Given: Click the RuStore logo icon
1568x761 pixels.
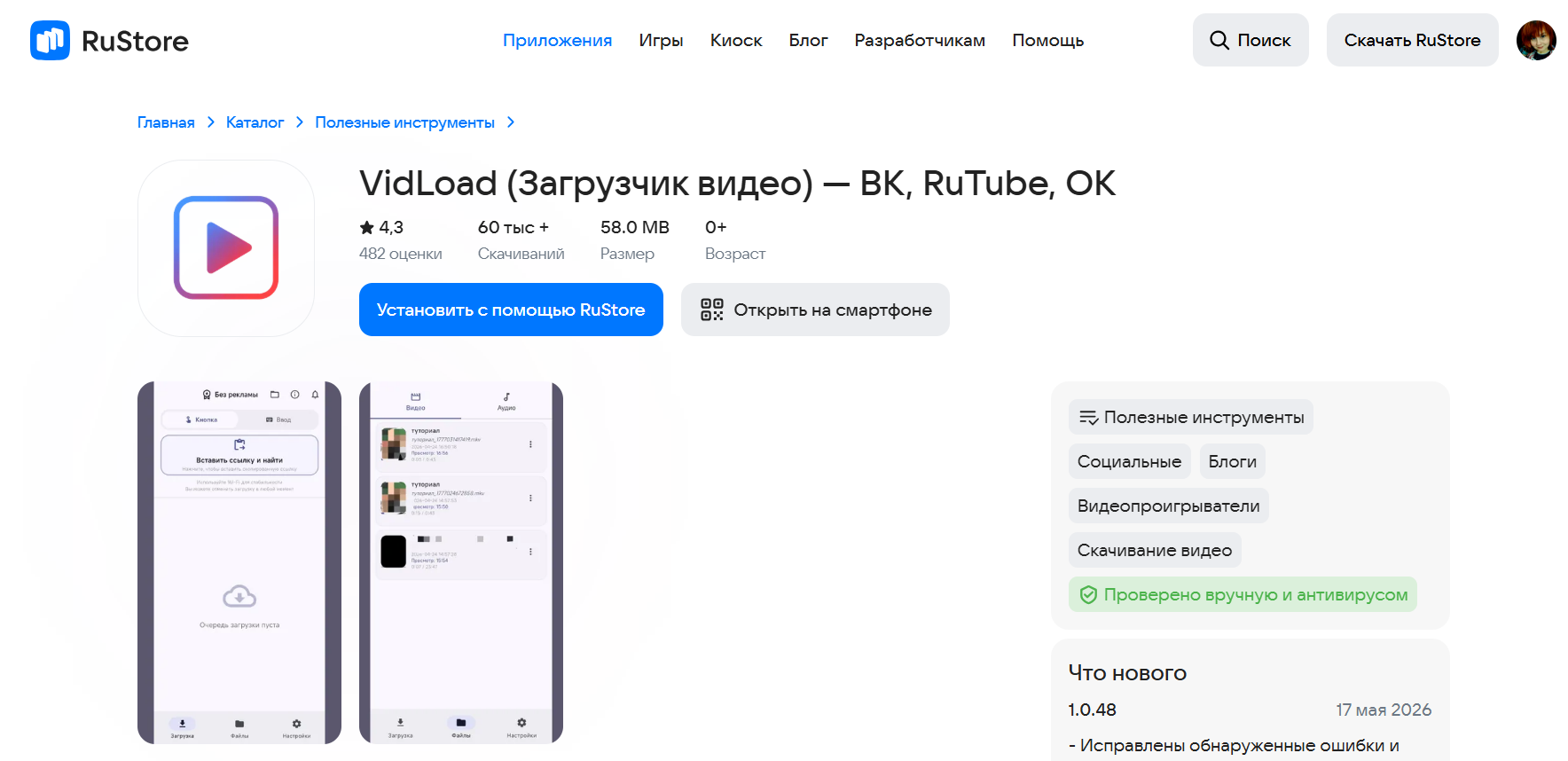Looking at the screenshot, I should tap(50, 40).
